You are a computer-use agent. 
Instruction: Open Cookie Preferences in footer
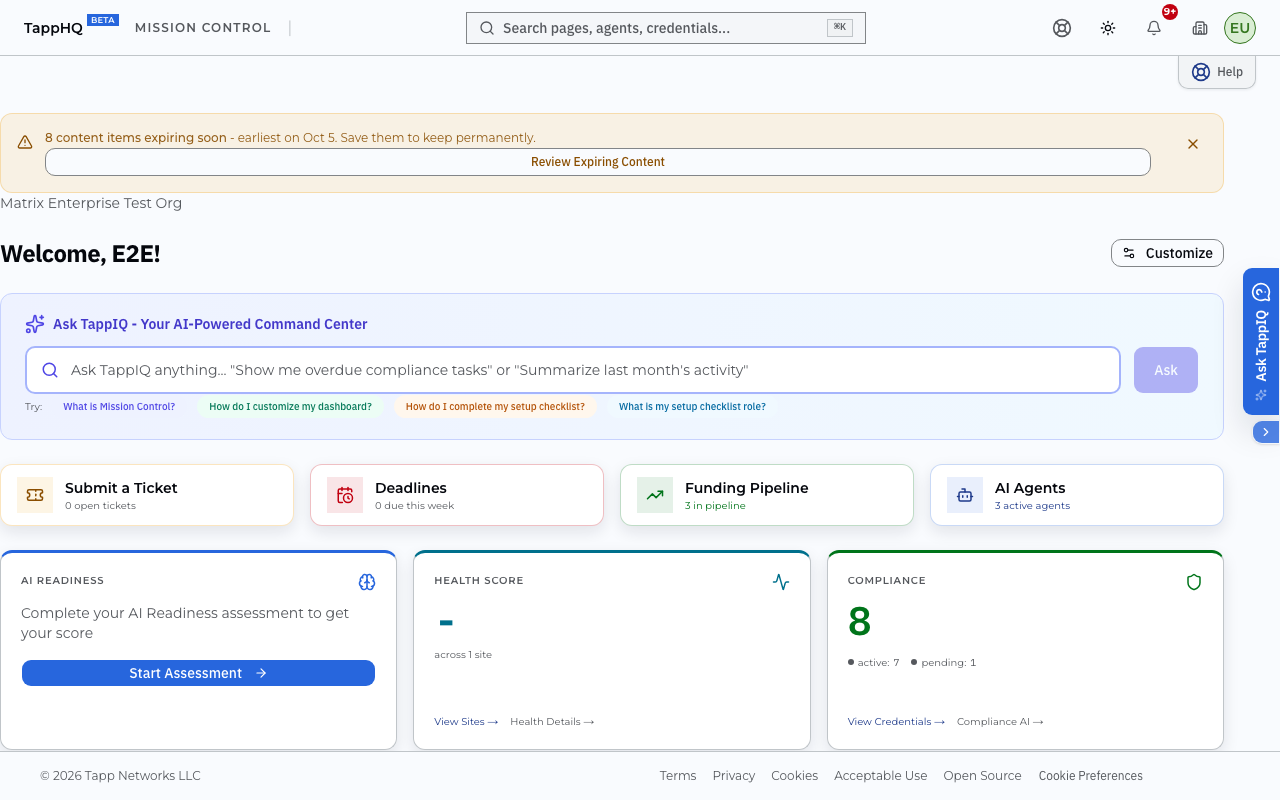click(x=1091, y=776)
